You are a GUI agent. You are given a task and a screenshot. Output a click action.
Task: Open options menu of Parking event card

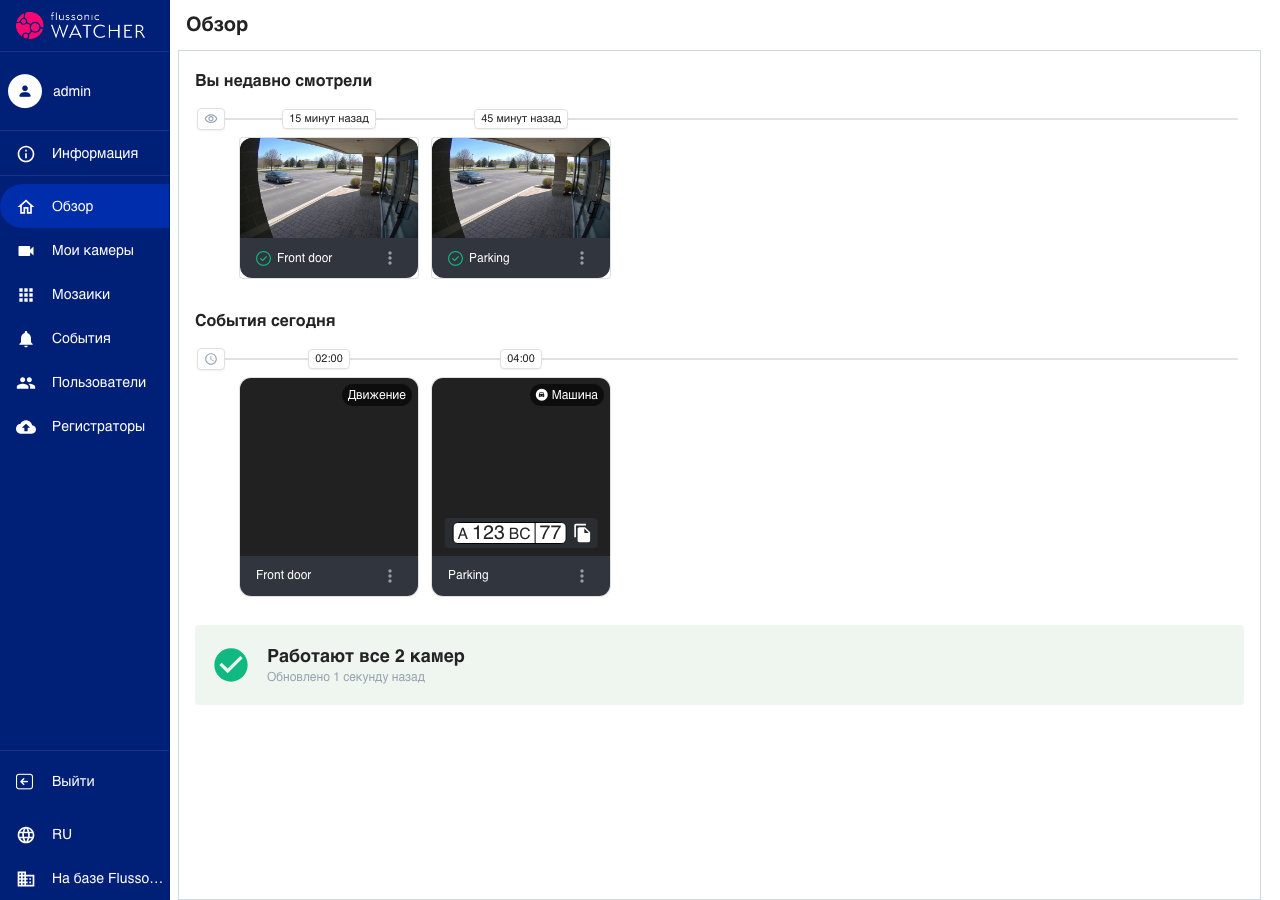tap(582, 576)
